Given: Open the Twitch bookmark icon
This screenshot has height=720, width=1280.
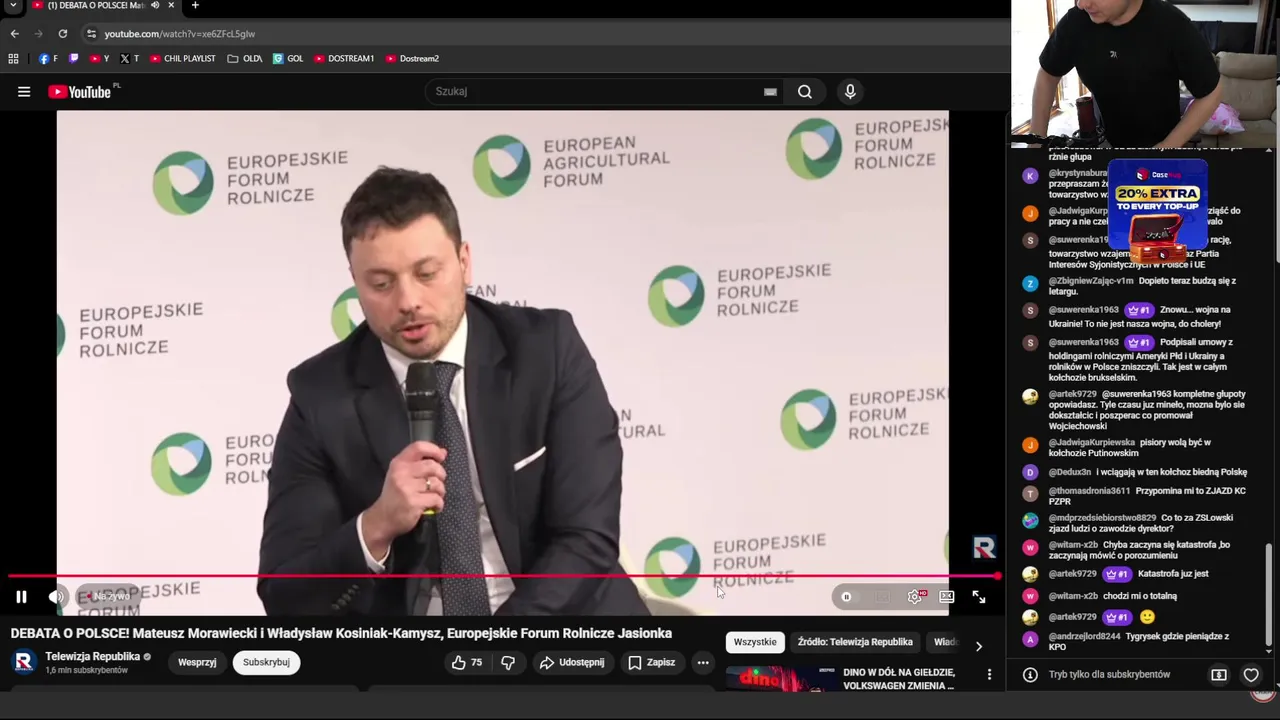Looking at the screenshot, I should [73, 59].
